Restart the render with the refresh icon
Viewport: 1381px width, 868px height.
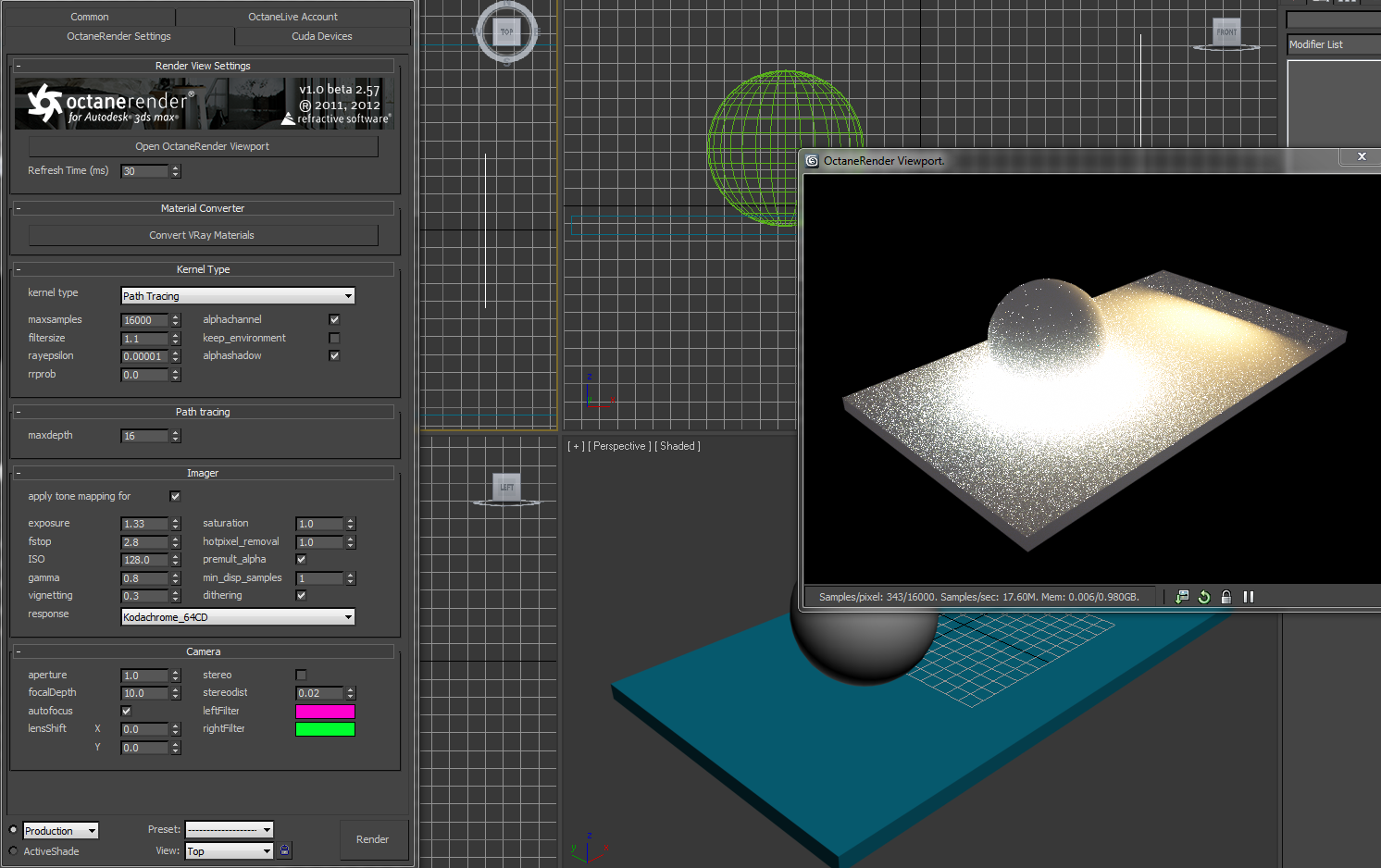point(1204,597)
